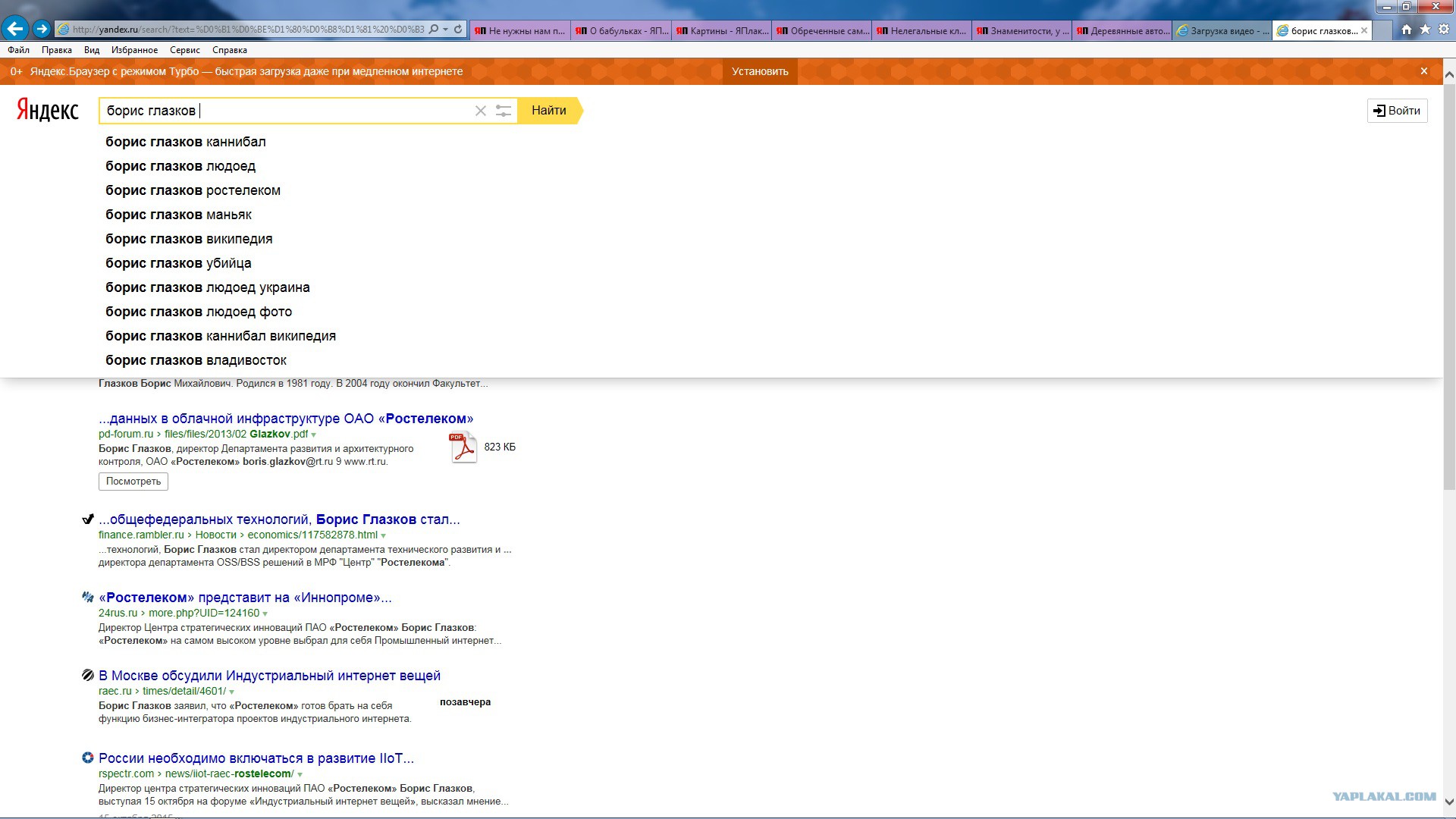Click the page scrollbar up arrow
Image resolution: width=1456 pixels, height=819 pixels.
(1449, 74)
